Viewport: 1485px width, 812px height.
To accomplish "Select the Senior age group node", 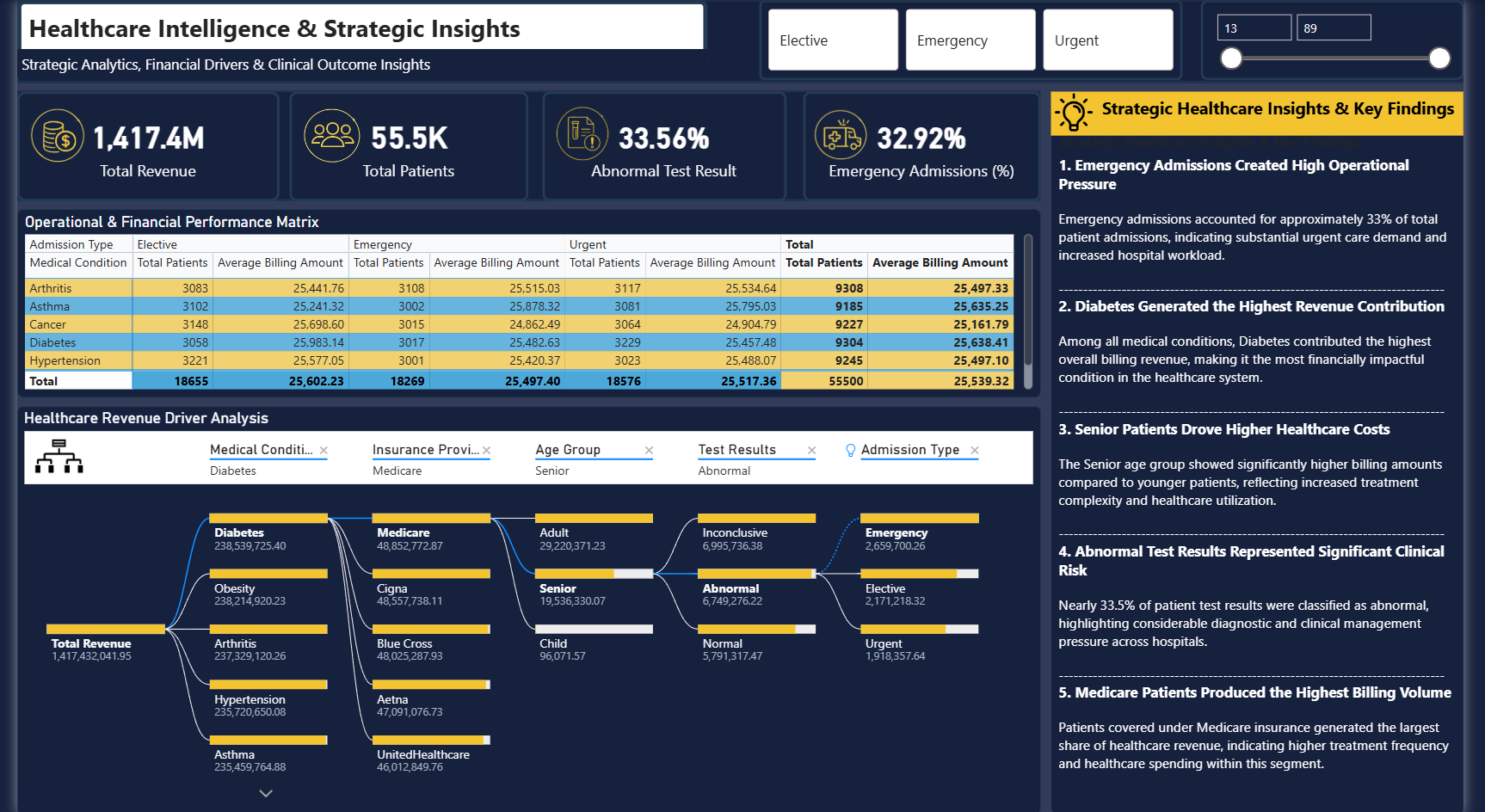I will click(x=594, y=588).
